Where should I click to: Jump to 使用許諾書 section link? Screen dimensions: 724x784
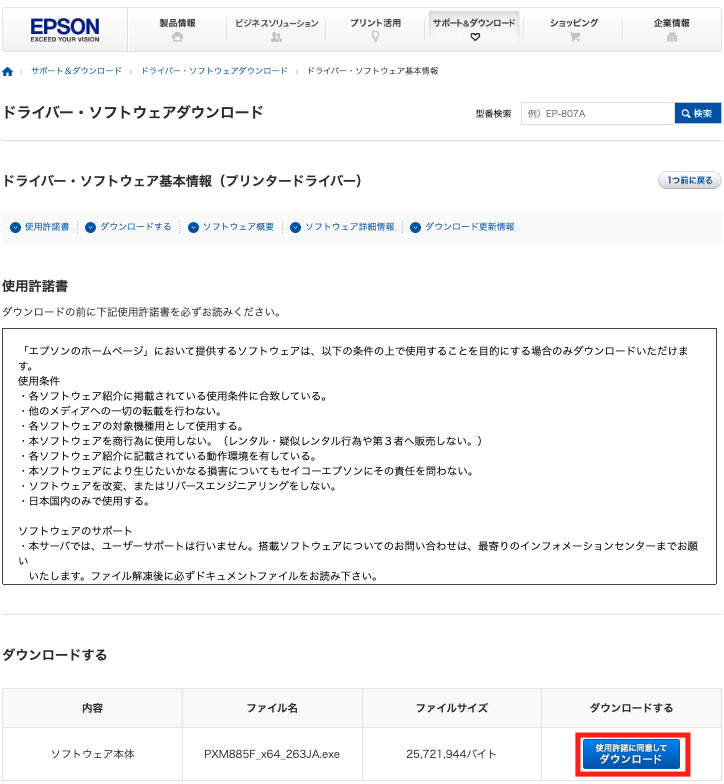click(47, 227)
